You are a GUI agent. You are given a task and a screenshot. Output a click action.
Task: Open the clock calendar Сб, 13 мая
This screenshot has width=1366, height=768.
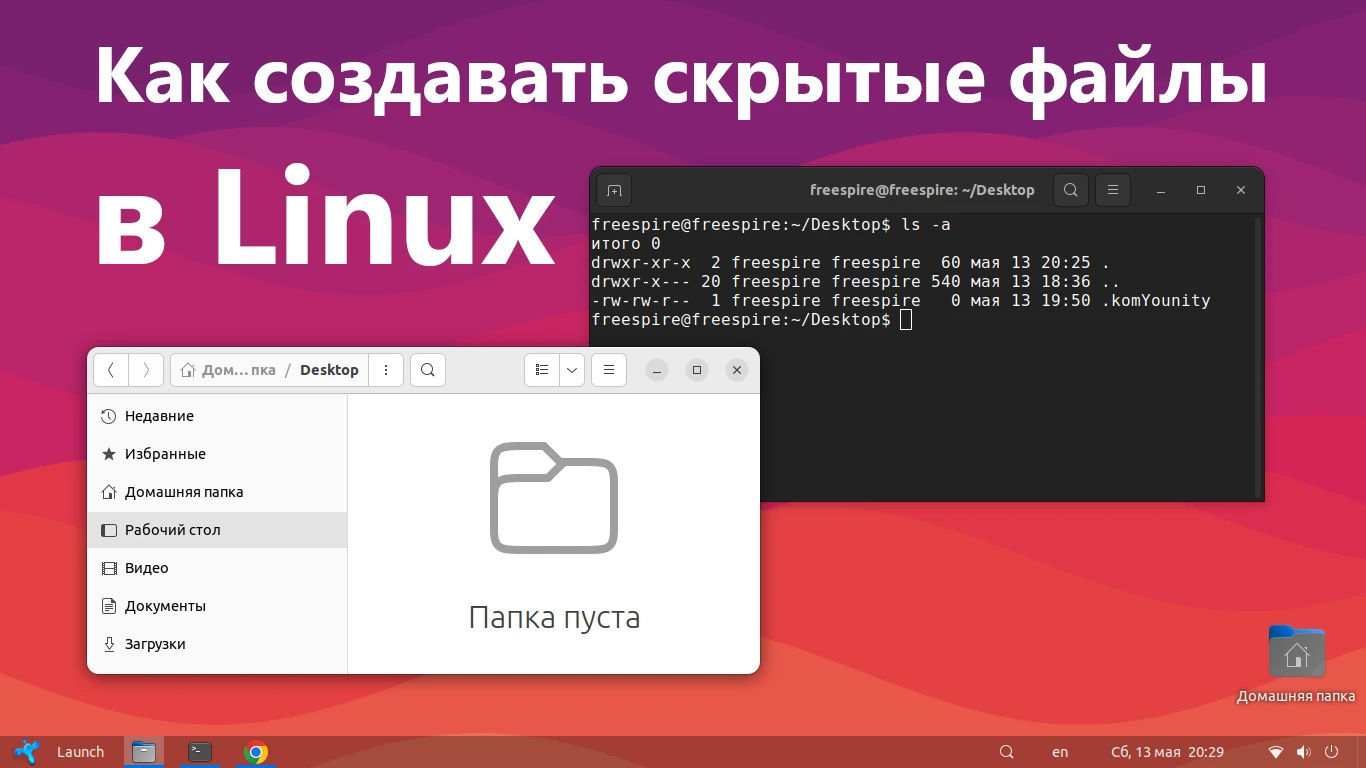(1167, 752)
